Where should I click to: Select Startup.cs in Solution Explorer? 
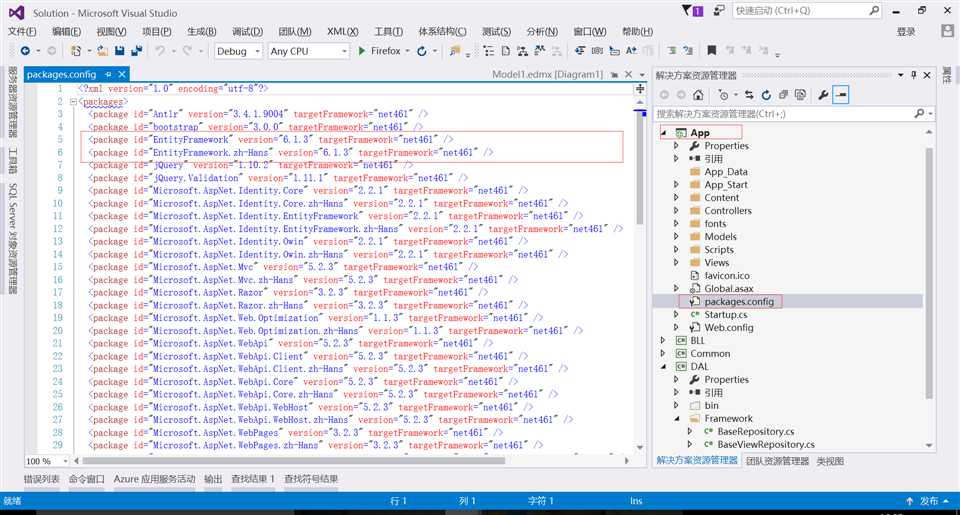(x=726, y=315)
